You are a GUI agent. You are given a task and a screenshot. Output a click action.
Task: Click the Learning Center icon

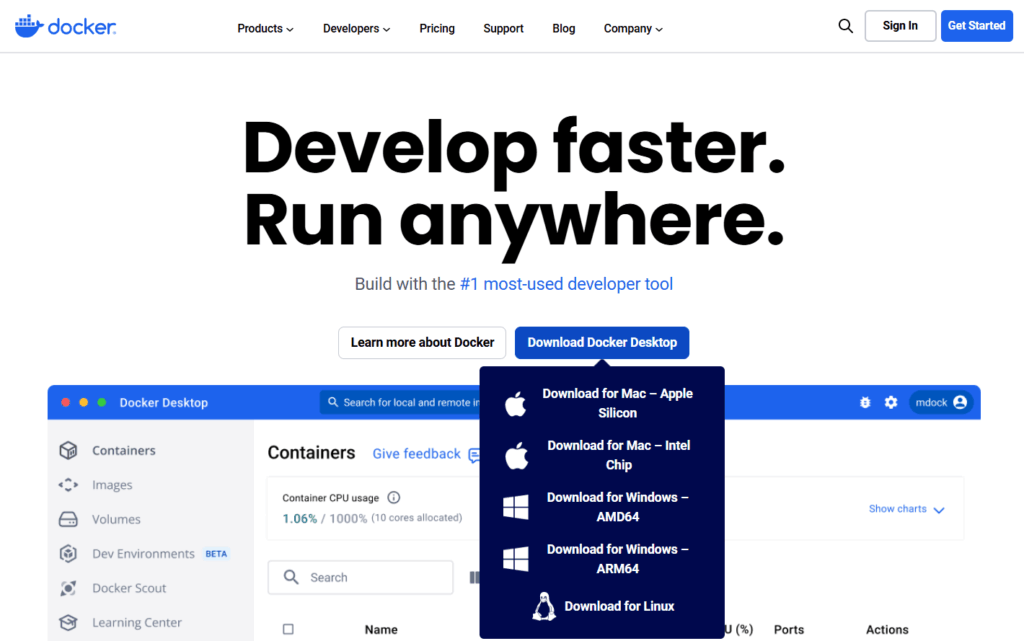click(68, 623)
